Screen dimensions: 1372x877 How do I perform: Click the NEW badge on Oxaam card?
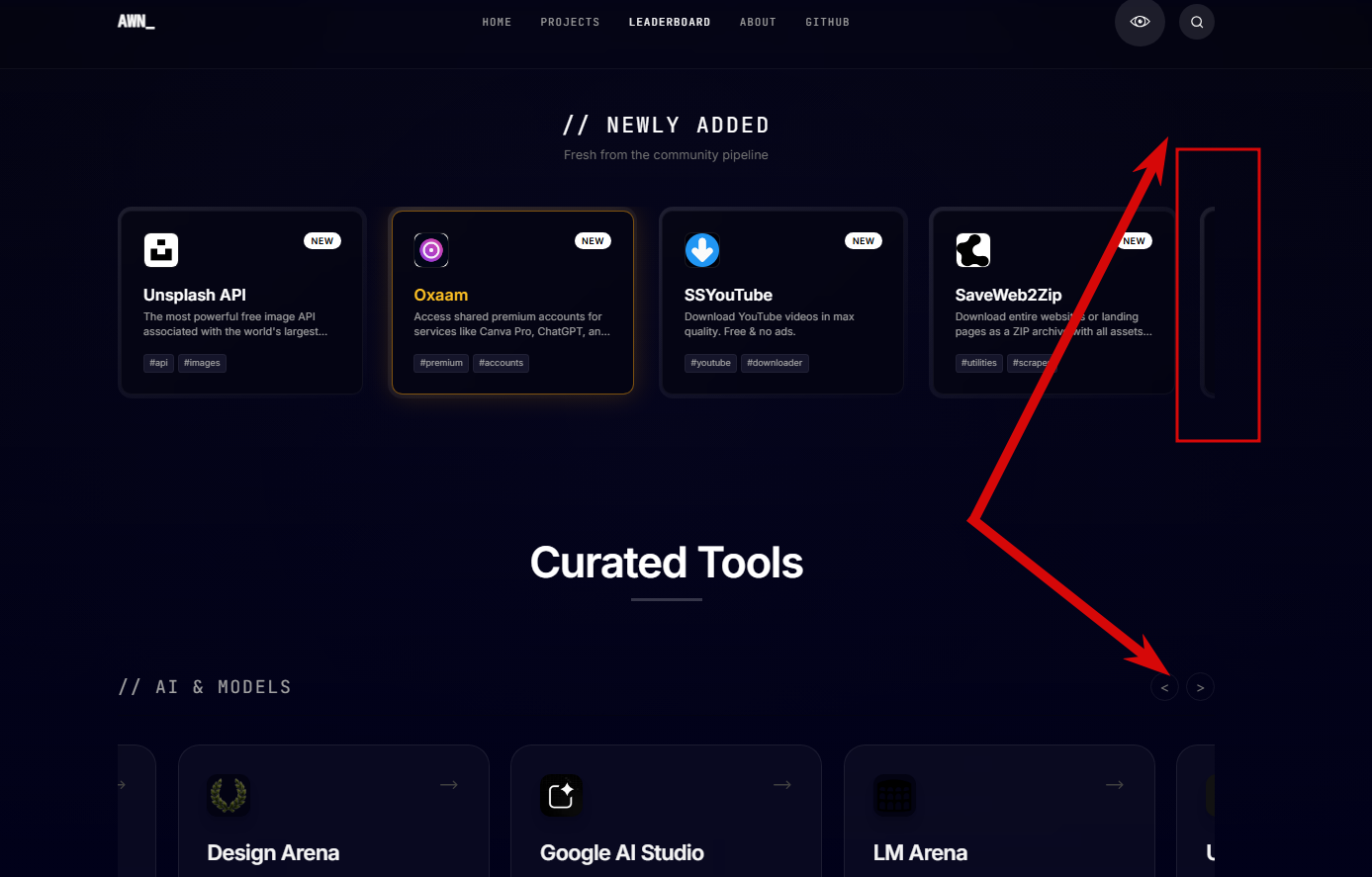(593, 241)
